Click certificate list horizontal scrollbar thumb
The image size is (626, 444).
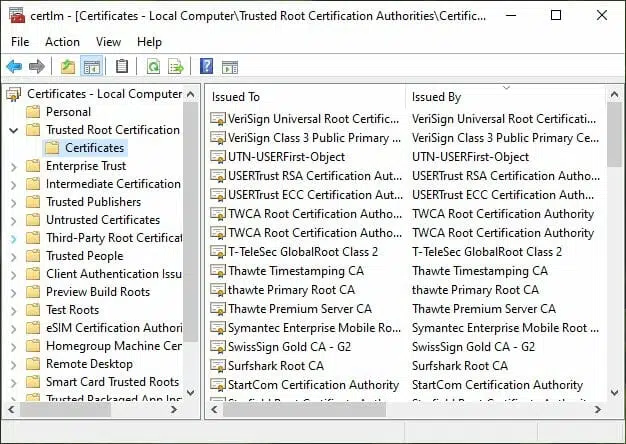(x=304, y=409)
